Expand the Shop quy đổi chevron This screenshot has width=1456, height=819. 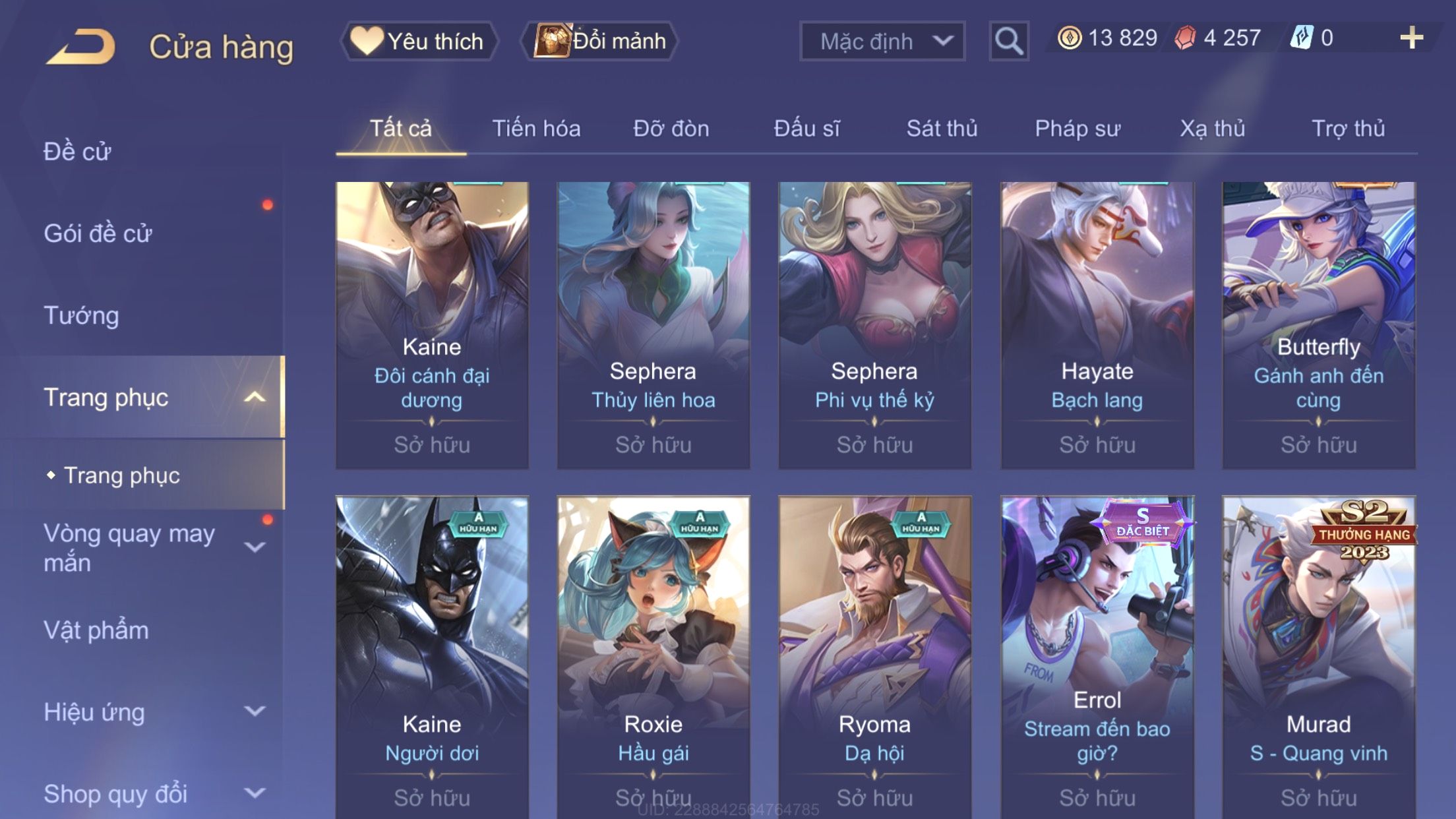click(x=255, y=793)
